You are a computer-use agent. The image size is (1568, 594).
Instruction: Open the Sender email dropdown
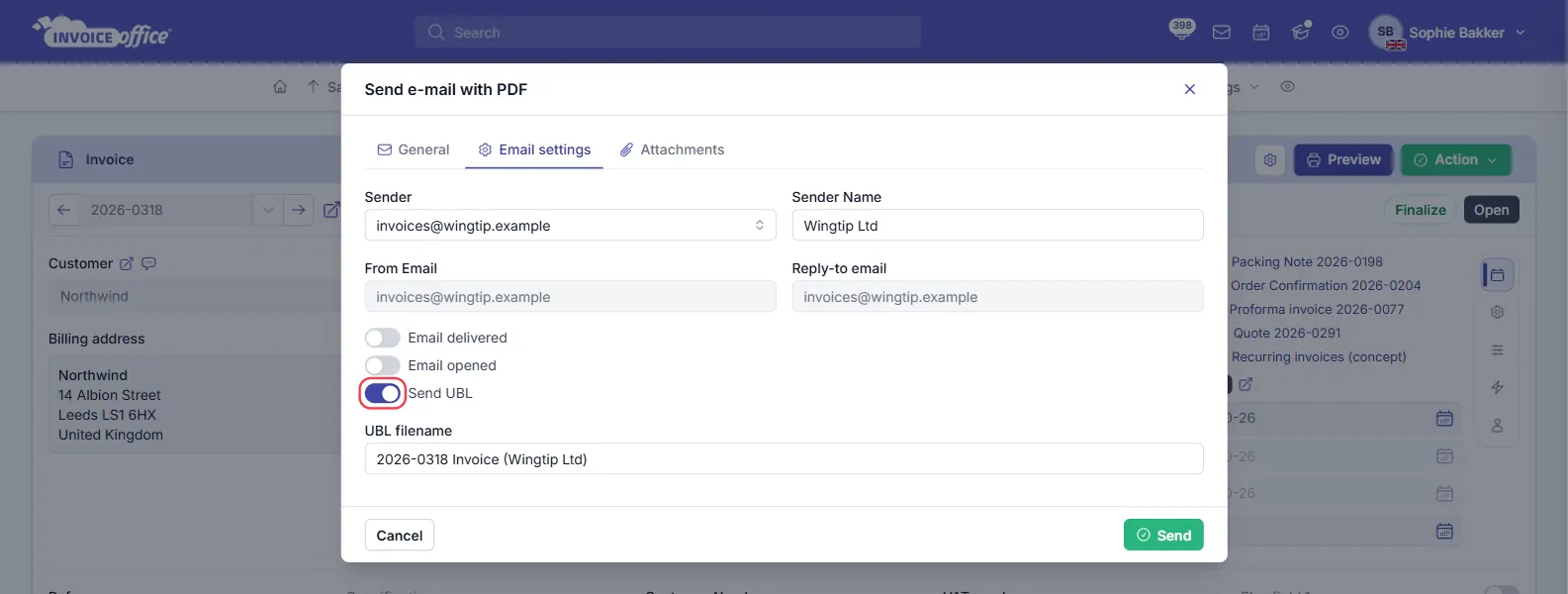(x=571, y=225)
